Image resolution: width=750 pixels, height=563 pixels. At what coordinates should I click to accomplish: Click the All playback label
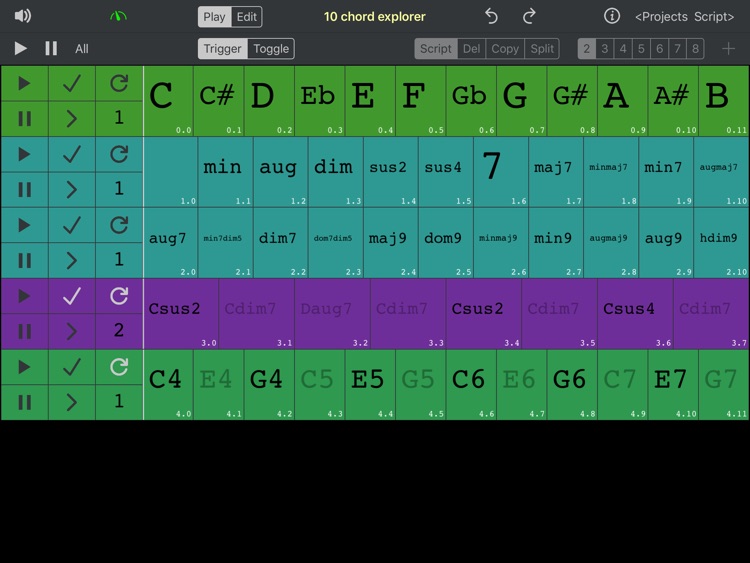[x=82, y=49]
